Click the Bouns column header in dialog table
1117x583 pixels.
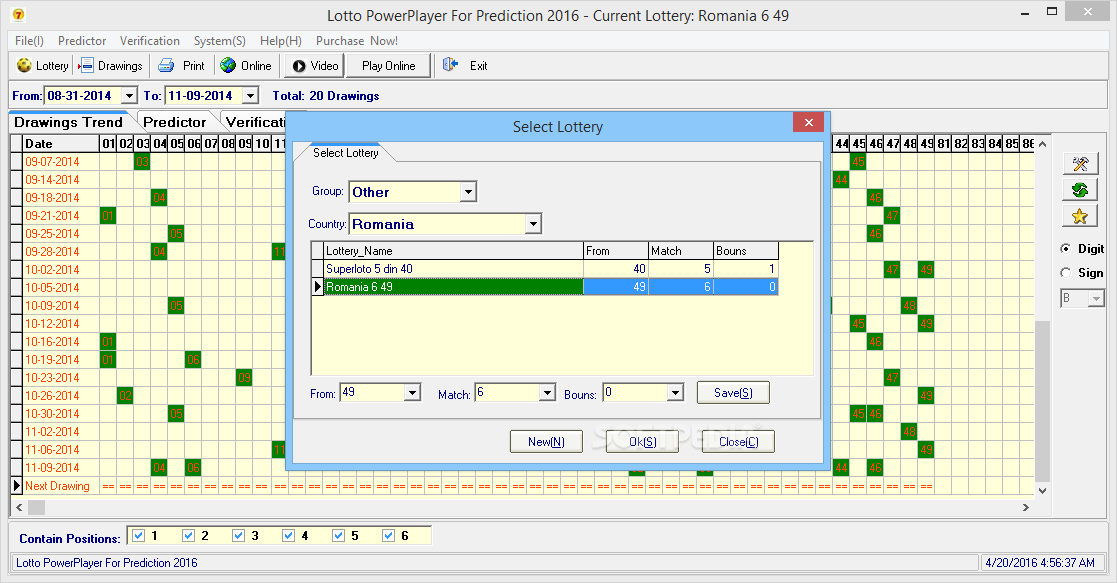tap(746, 251)
